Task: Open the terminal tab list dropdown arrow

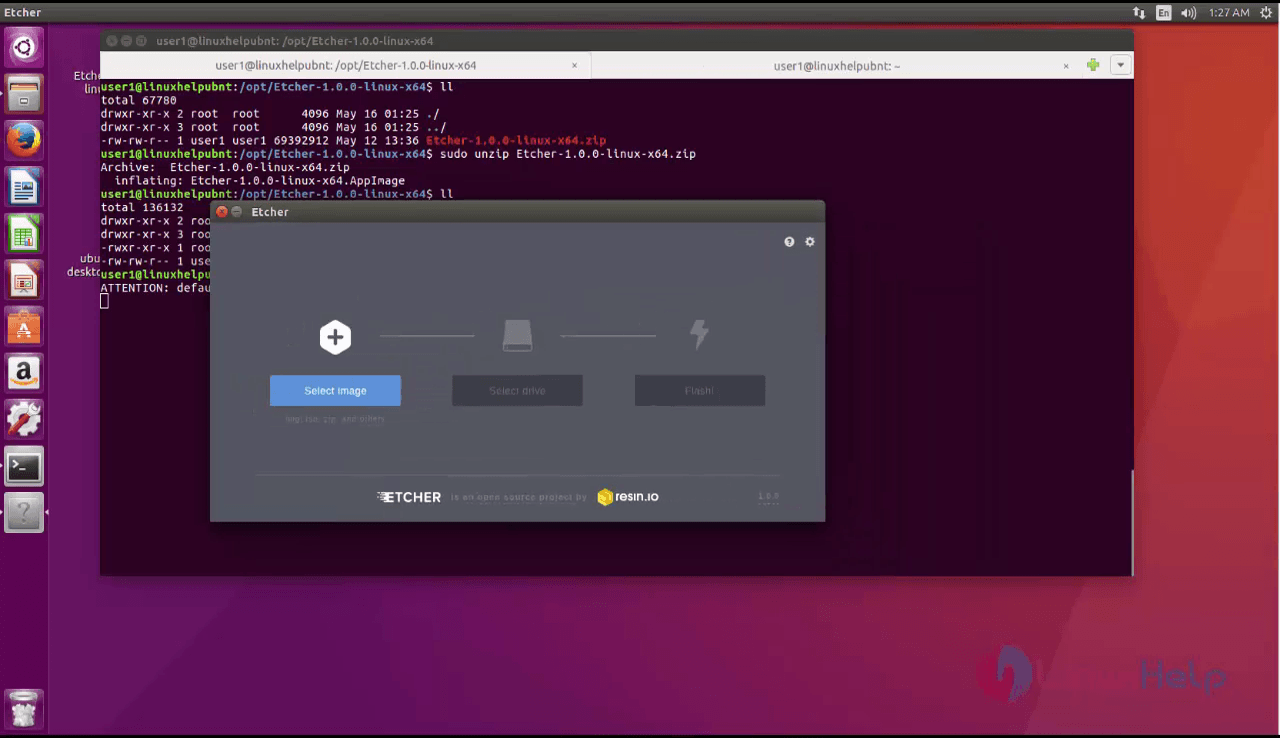Action: tap(1121, 65)
